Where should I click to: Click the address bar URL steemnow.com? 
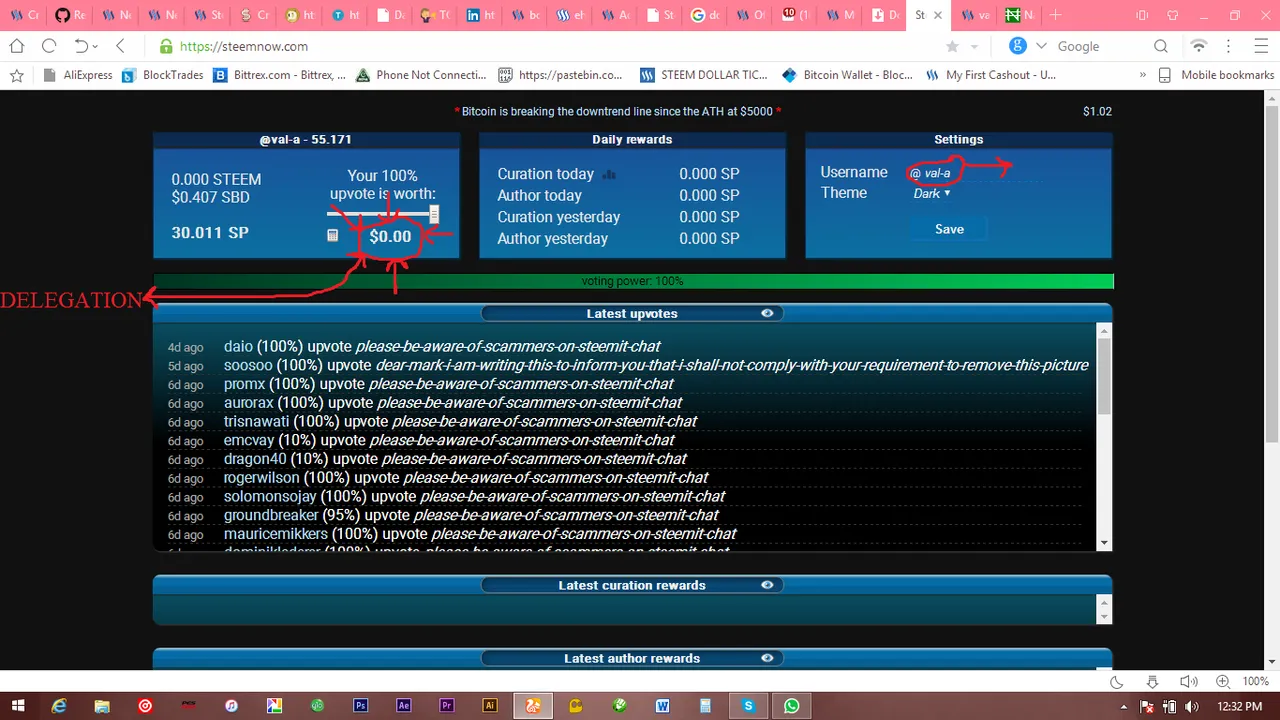(x=244, y=46)
